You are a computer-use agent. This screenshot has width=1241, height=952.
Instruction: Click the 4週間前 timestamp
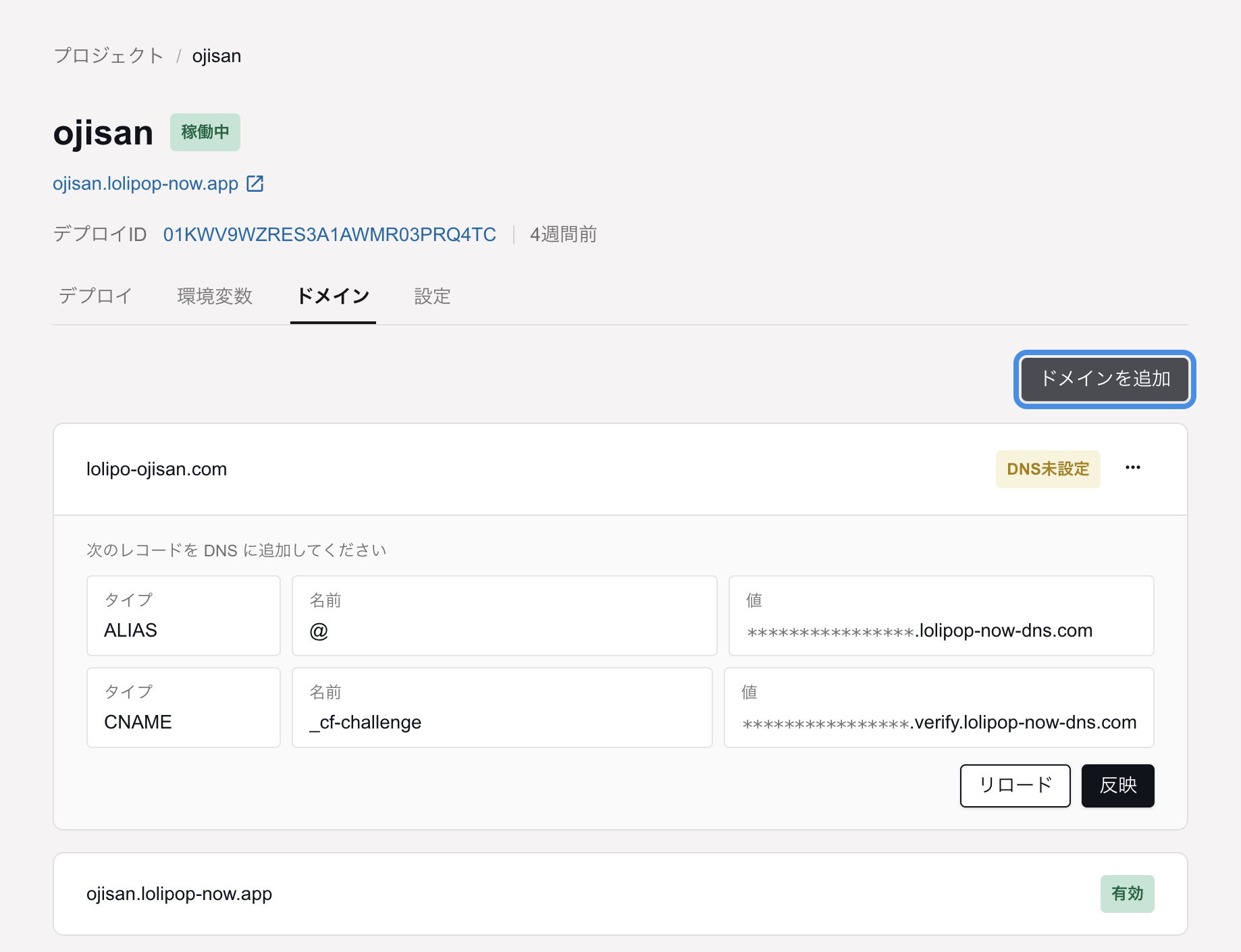pos(563,234)
